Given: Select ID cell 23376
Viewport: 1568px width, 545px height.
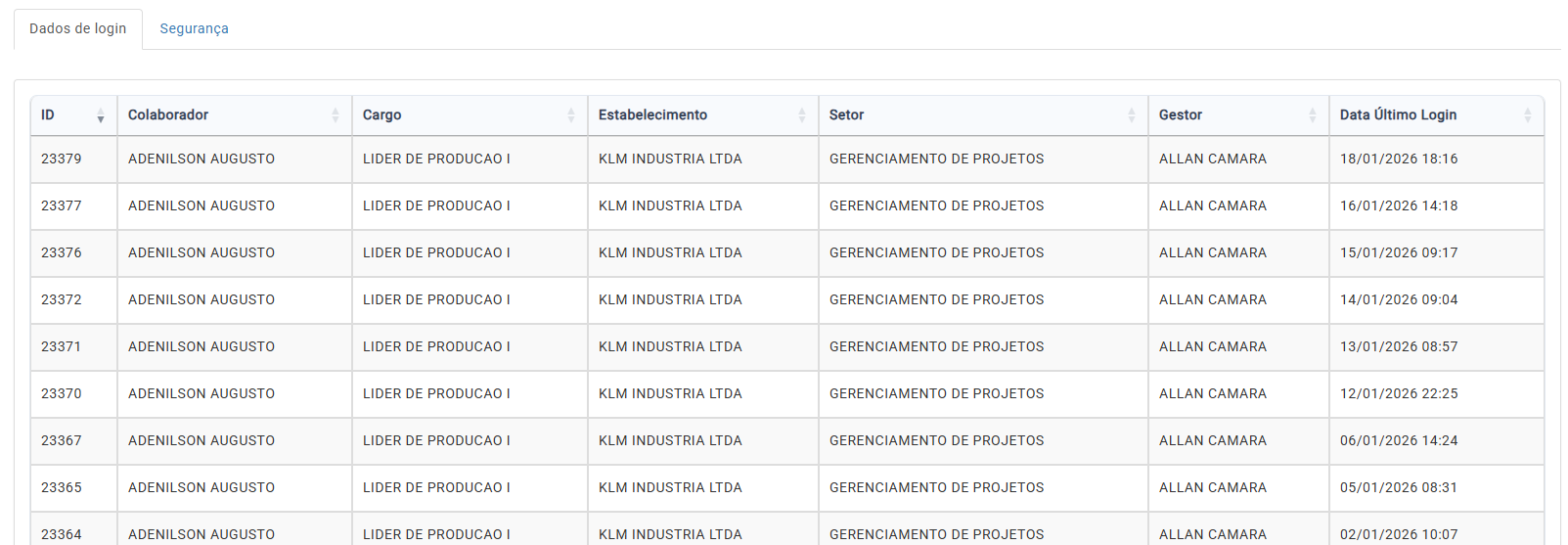Looking at the screenshot, I should pos(62,252).
